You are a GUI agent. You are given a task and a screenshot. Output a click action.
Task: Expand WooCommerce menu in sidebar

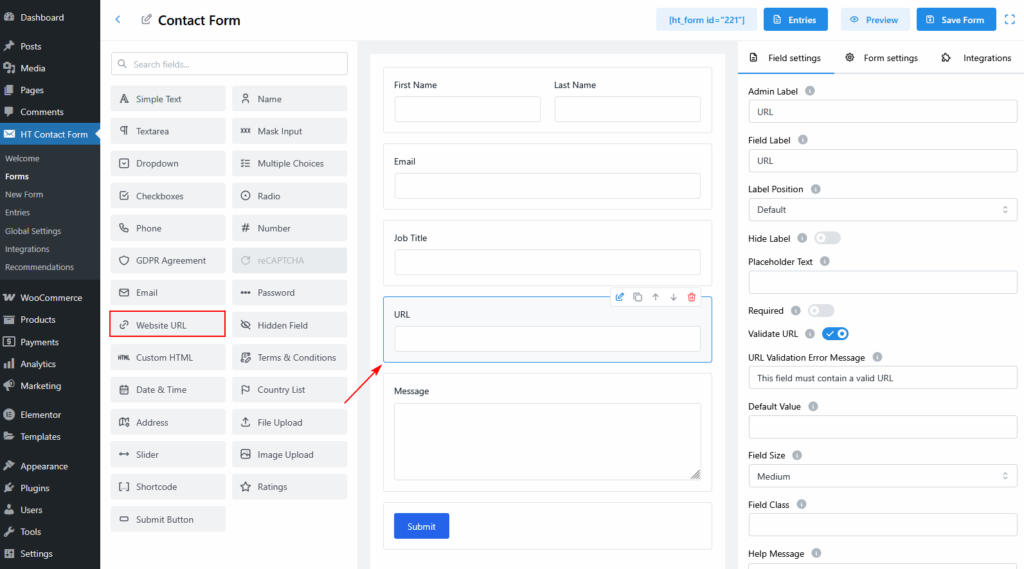50,298
